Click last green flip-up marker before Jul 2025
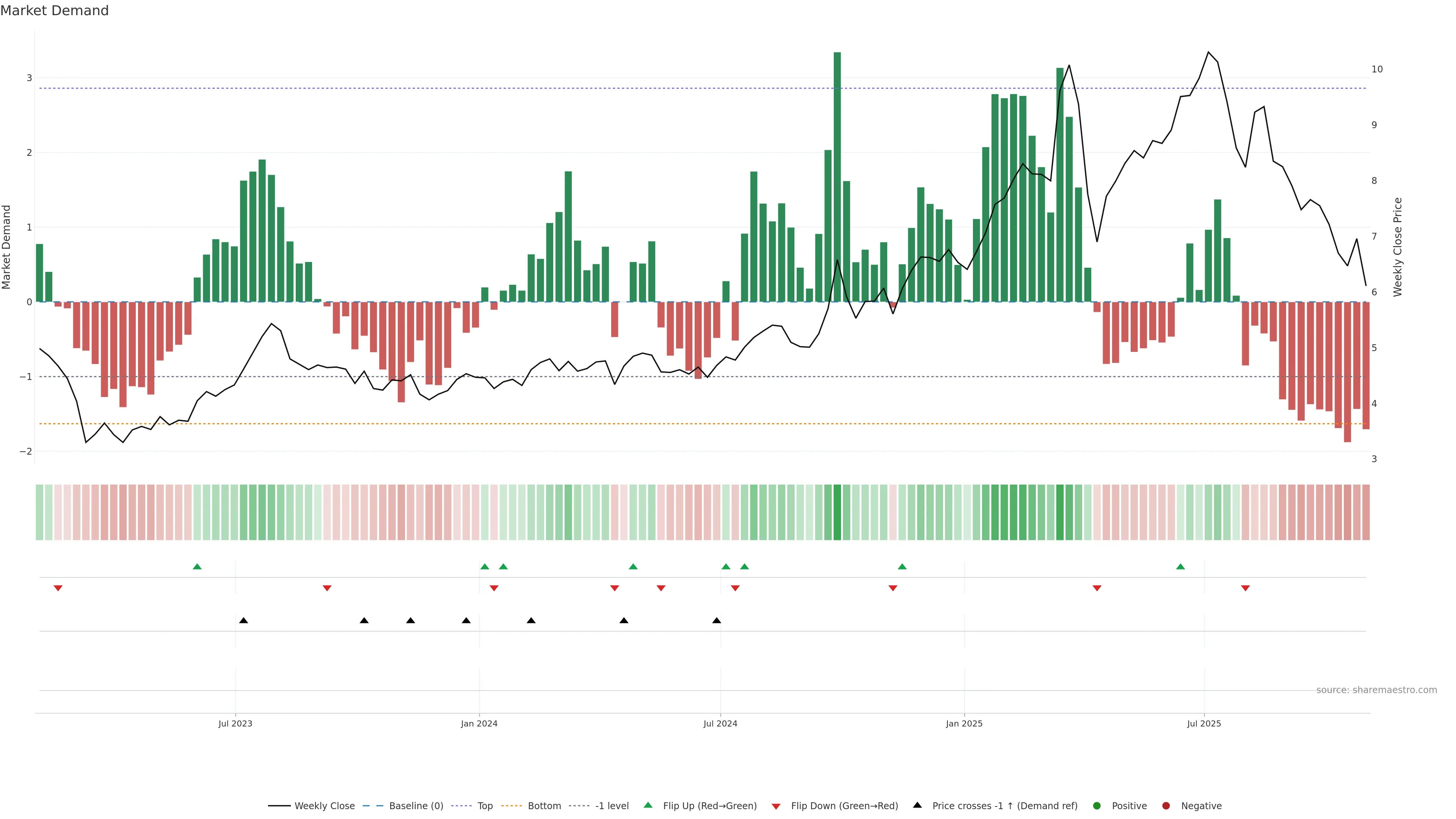The image size is (1456, 819). click(1180, 566)
